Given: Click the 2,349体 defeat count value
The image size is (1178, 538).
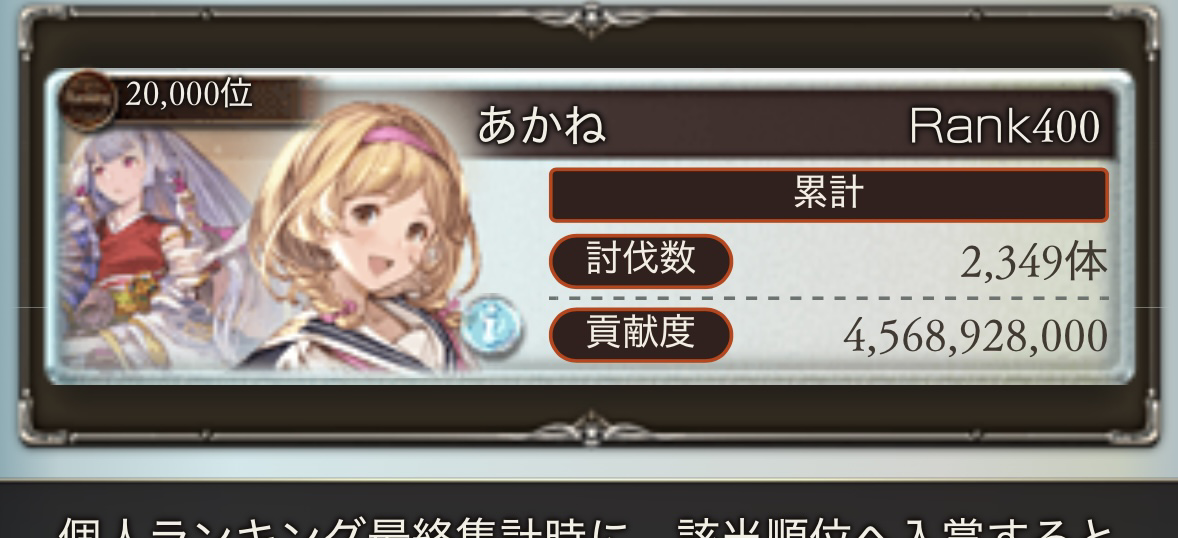Looking at the screenshot, I should pos(1034,263).
